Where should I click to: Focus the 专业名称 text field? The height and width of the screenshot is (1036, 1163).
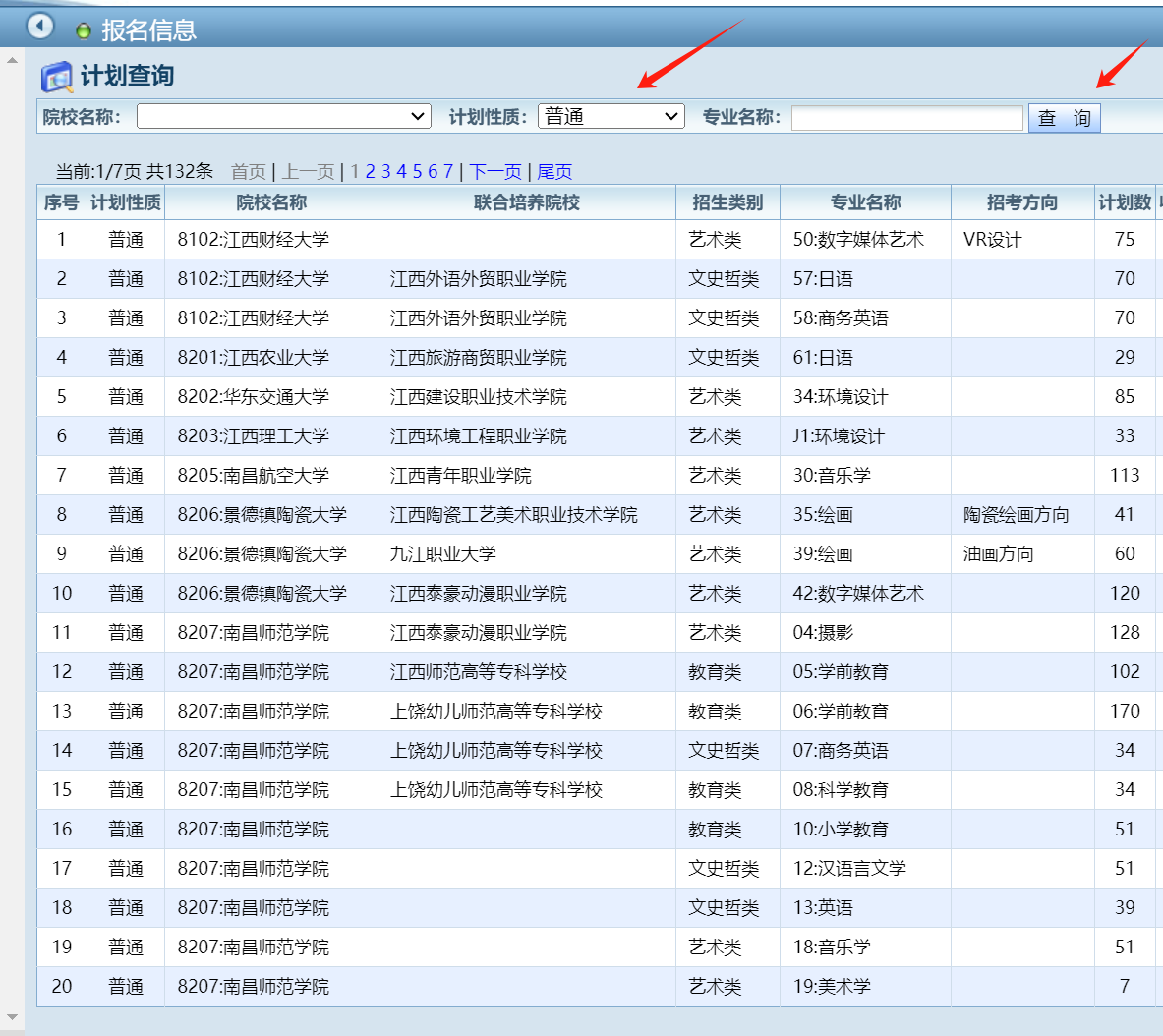[x=906, y=118]
